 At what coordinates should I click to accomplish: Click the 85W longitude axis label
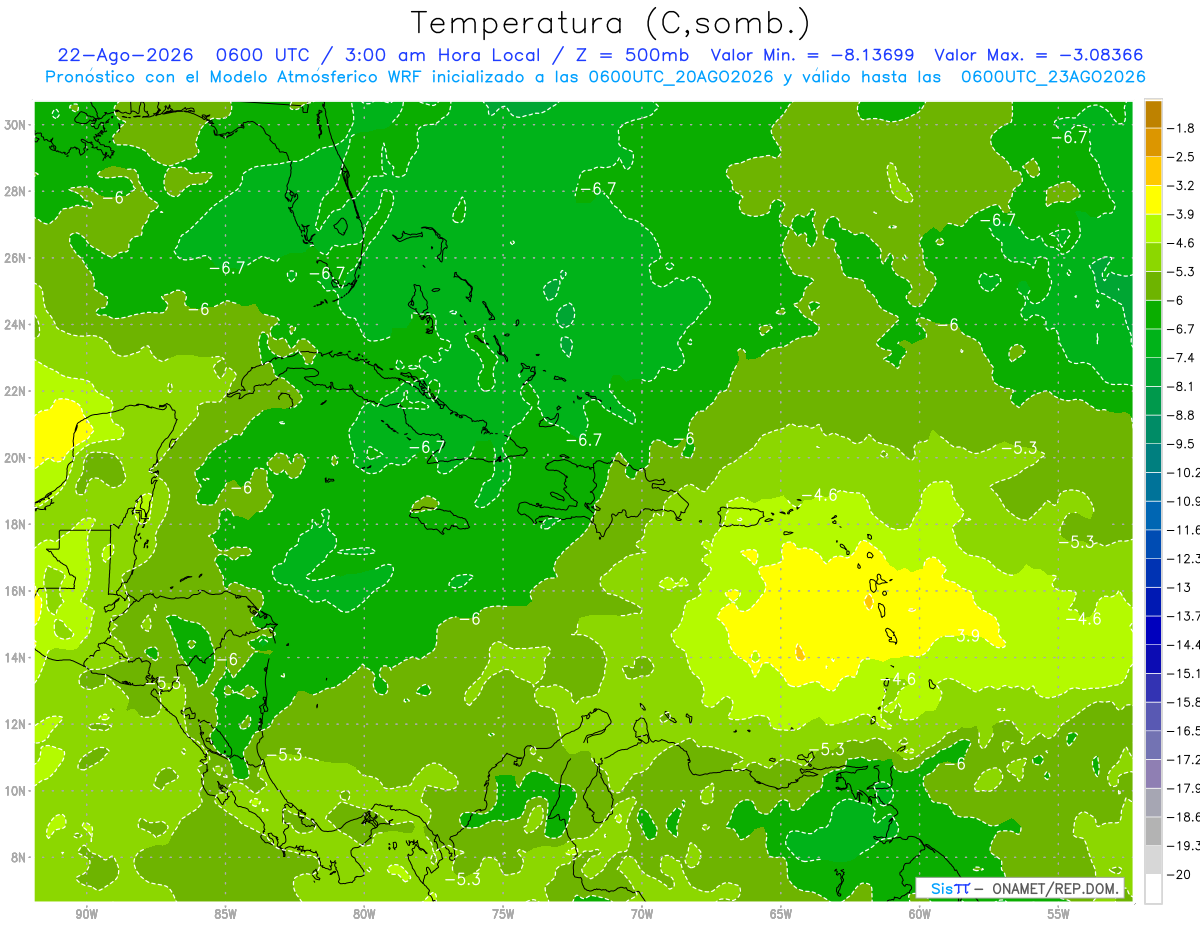tap(225, 914)
